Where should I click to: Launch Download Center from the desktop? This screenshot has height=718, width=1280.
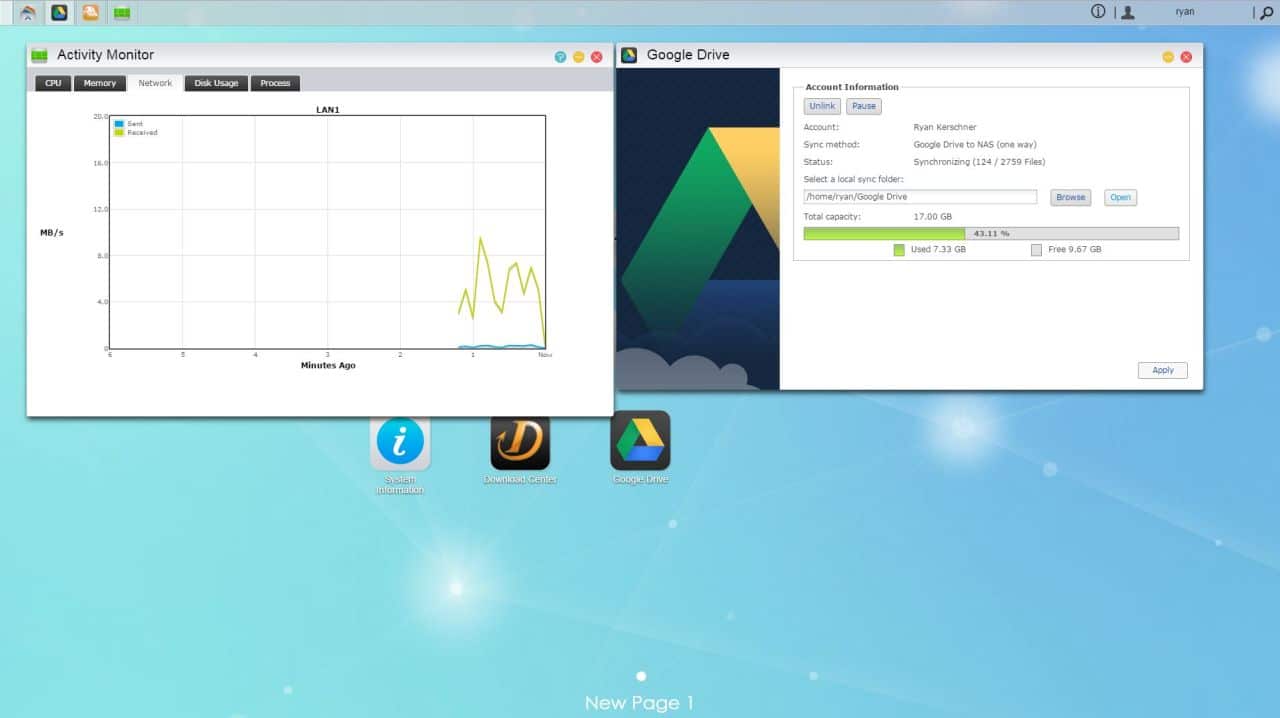point(520,442)
